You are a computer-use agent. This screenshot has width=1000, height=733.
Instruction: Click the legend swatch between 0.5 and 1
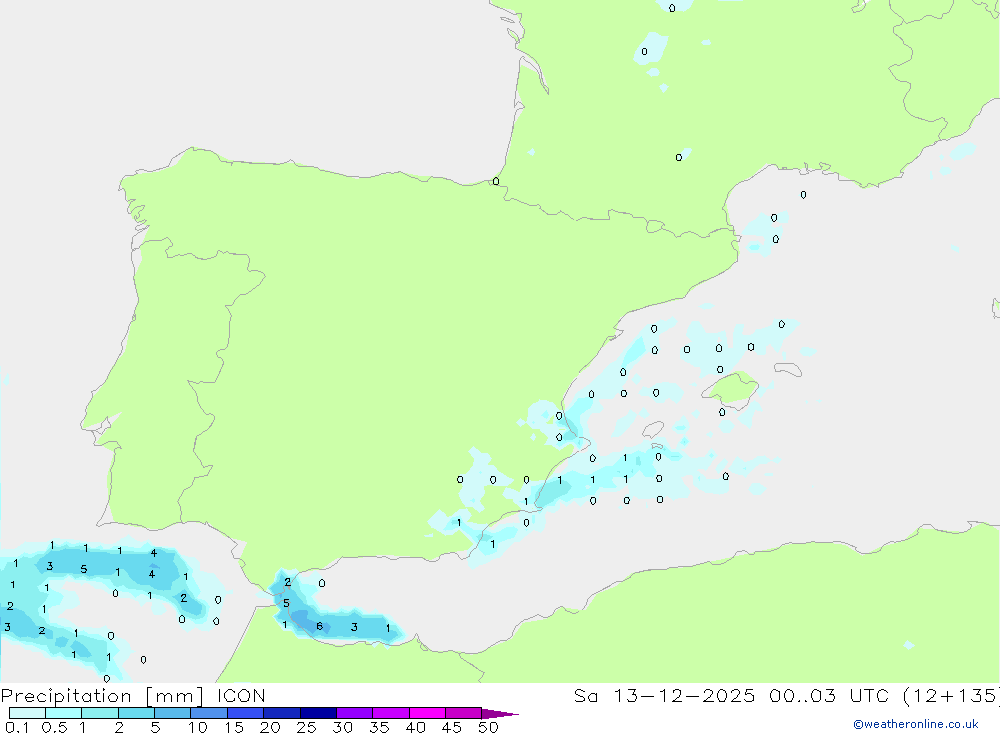[x=64, y=713]
